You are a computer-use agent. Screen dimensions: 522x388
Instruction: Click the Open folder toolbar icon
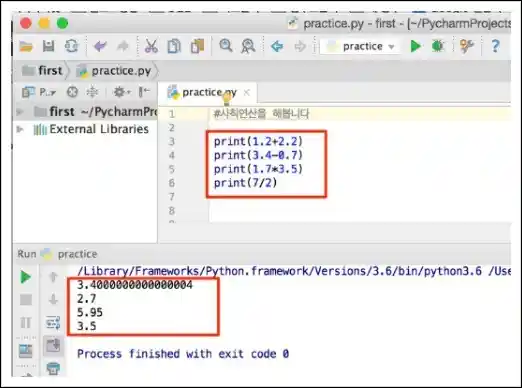click(x=26, y=46)
